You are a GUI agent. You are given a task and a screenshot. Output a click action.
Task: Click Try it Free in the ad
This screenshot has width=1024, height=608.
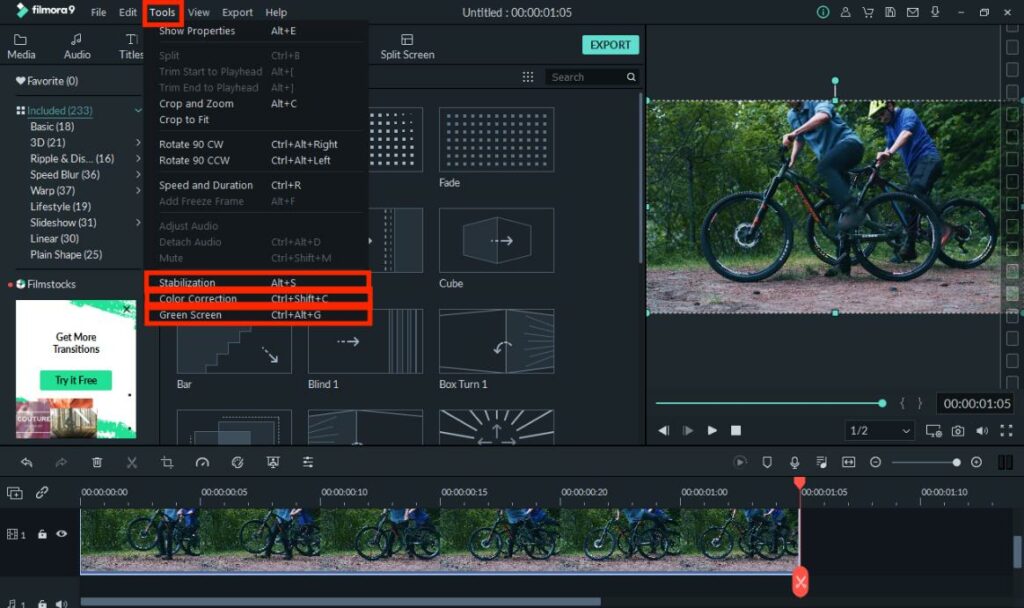76,380
